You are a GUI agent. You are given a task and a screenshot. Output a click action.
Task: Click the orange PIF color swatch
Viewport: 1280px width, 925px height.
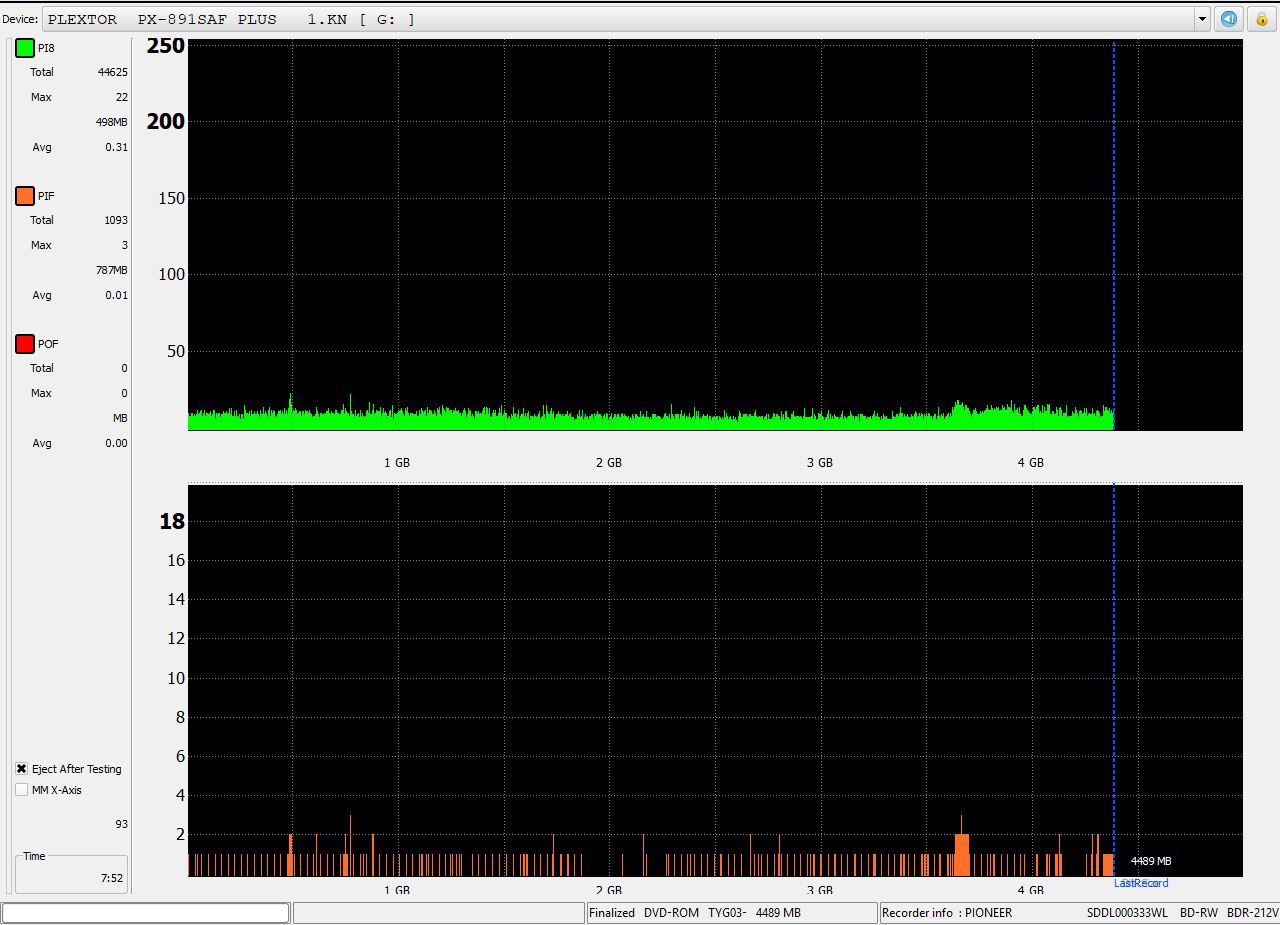[25, 196]
